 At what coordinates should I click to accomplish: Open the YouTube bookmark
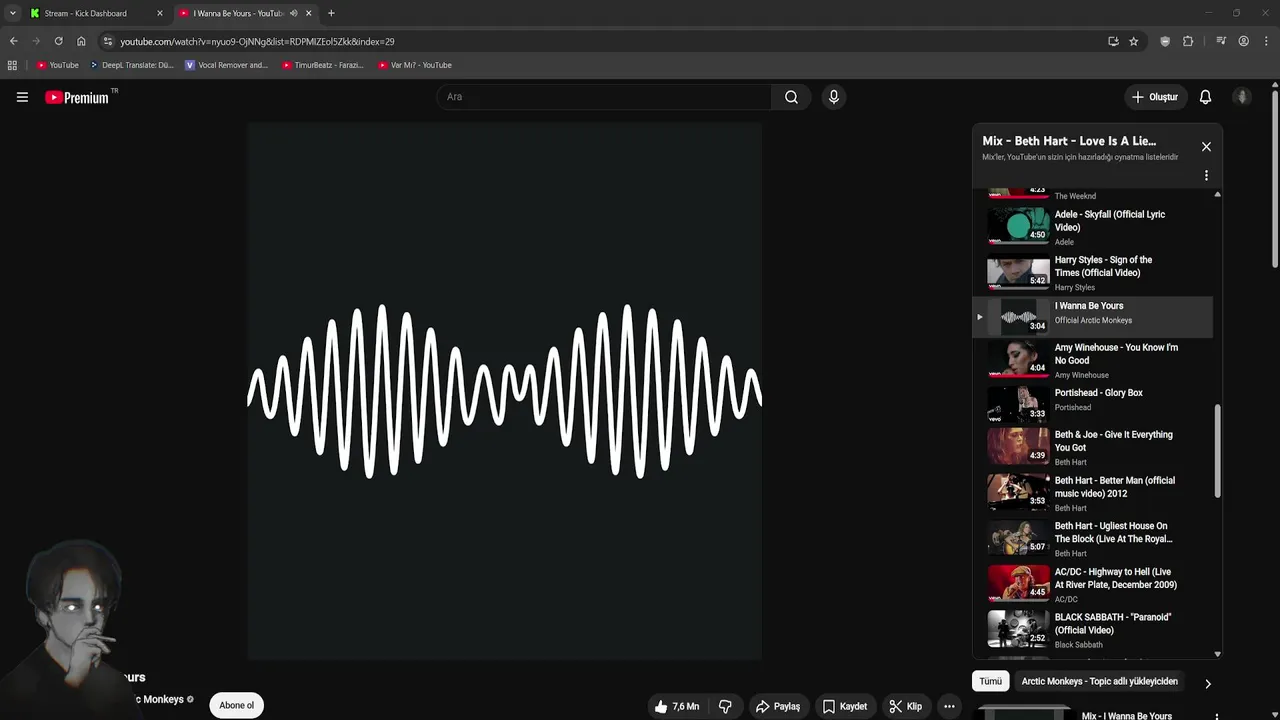coord(57,65)
